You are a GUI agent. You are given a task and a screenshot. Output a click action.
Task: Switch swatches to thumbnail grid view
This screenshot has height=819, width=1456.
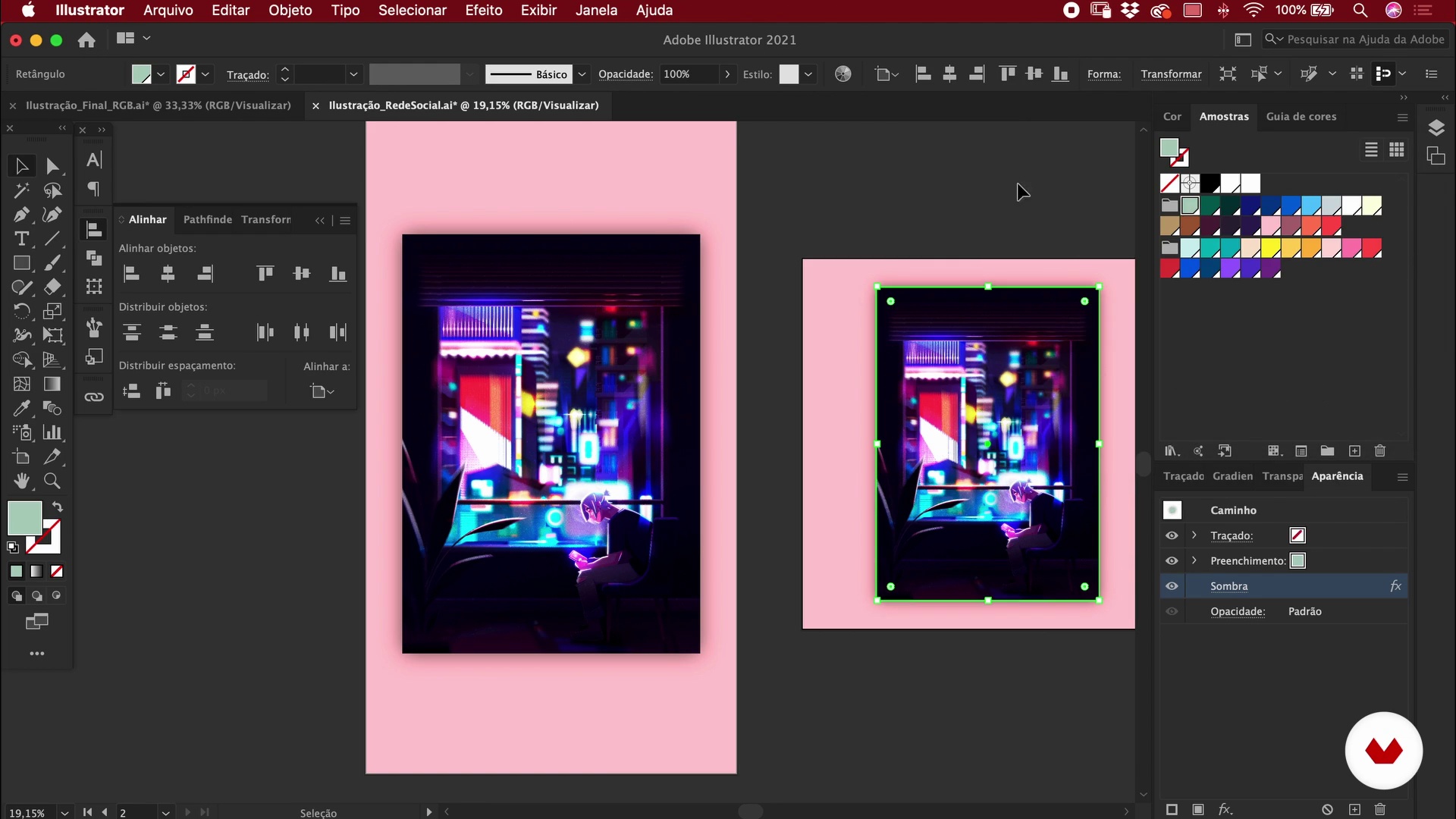coord(1397,149)
